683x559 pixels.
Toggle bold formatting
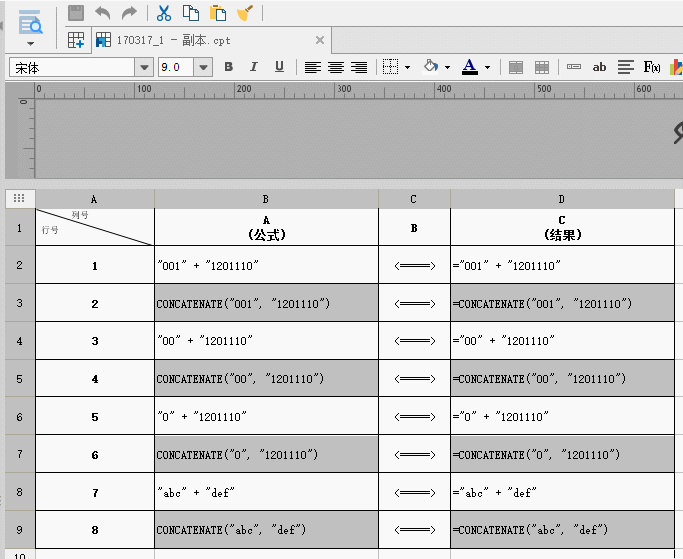point(228,67)
